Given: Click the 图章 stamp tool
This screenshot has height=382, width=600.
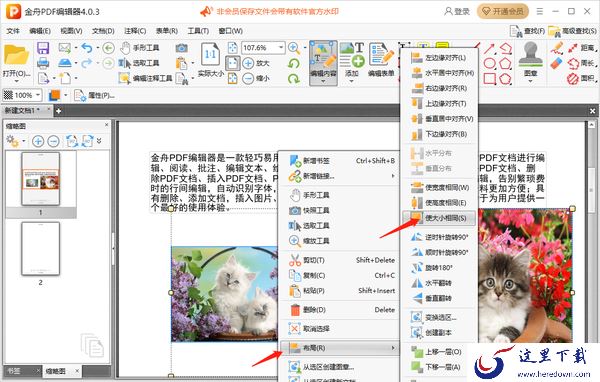Looking at the screenshot, I should pos(530,61).
